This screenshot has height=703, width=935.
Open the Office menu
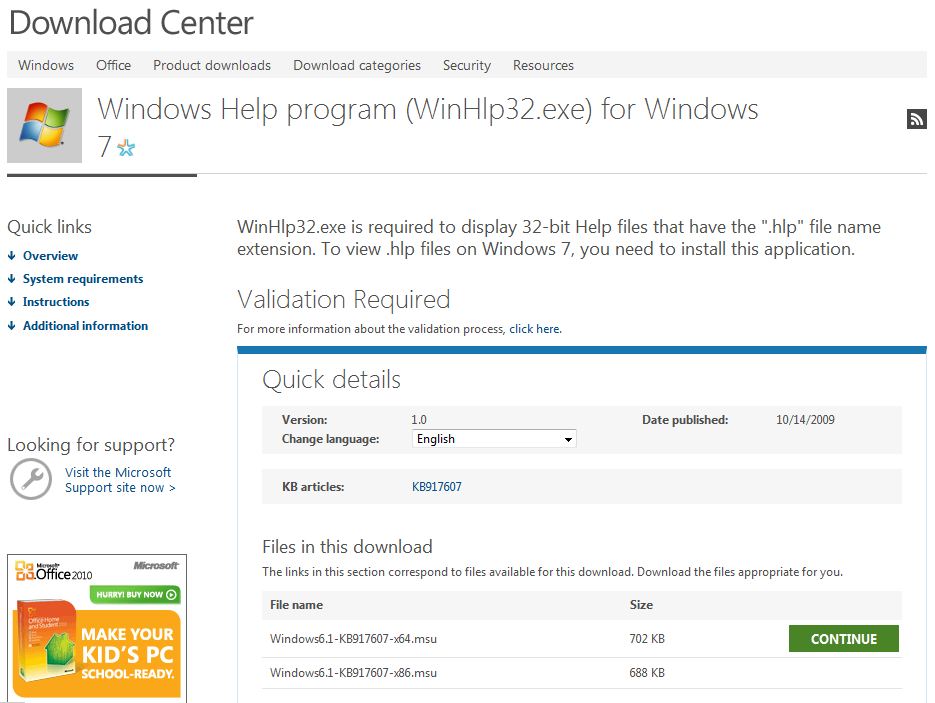click(113, 65)
